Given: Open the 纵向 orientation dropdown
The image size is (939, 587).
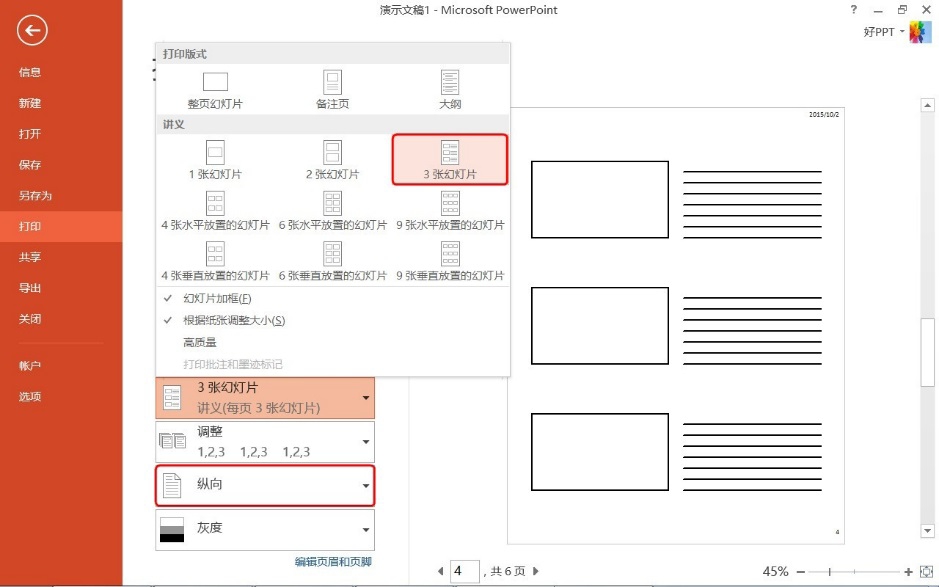Looking at the screenshot, I should [x=265, y=485].
